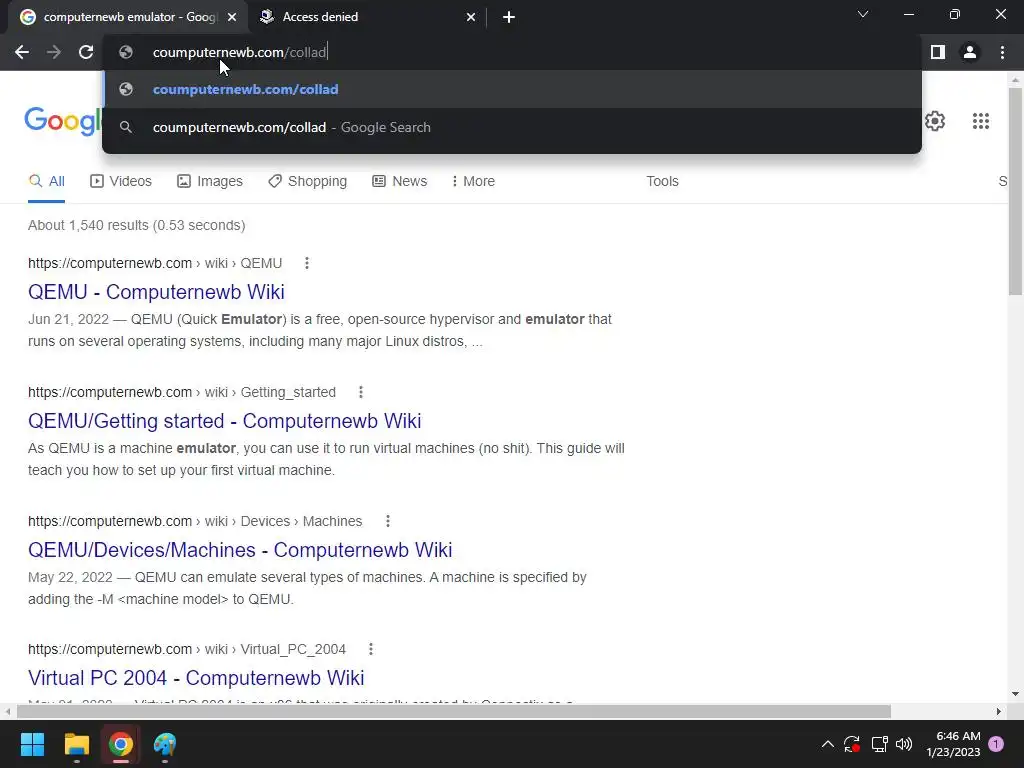This screenshot has width=1024, height=768.
Task: Open the Chrome three-dot menu
Action: click(x=1002, y=52)
